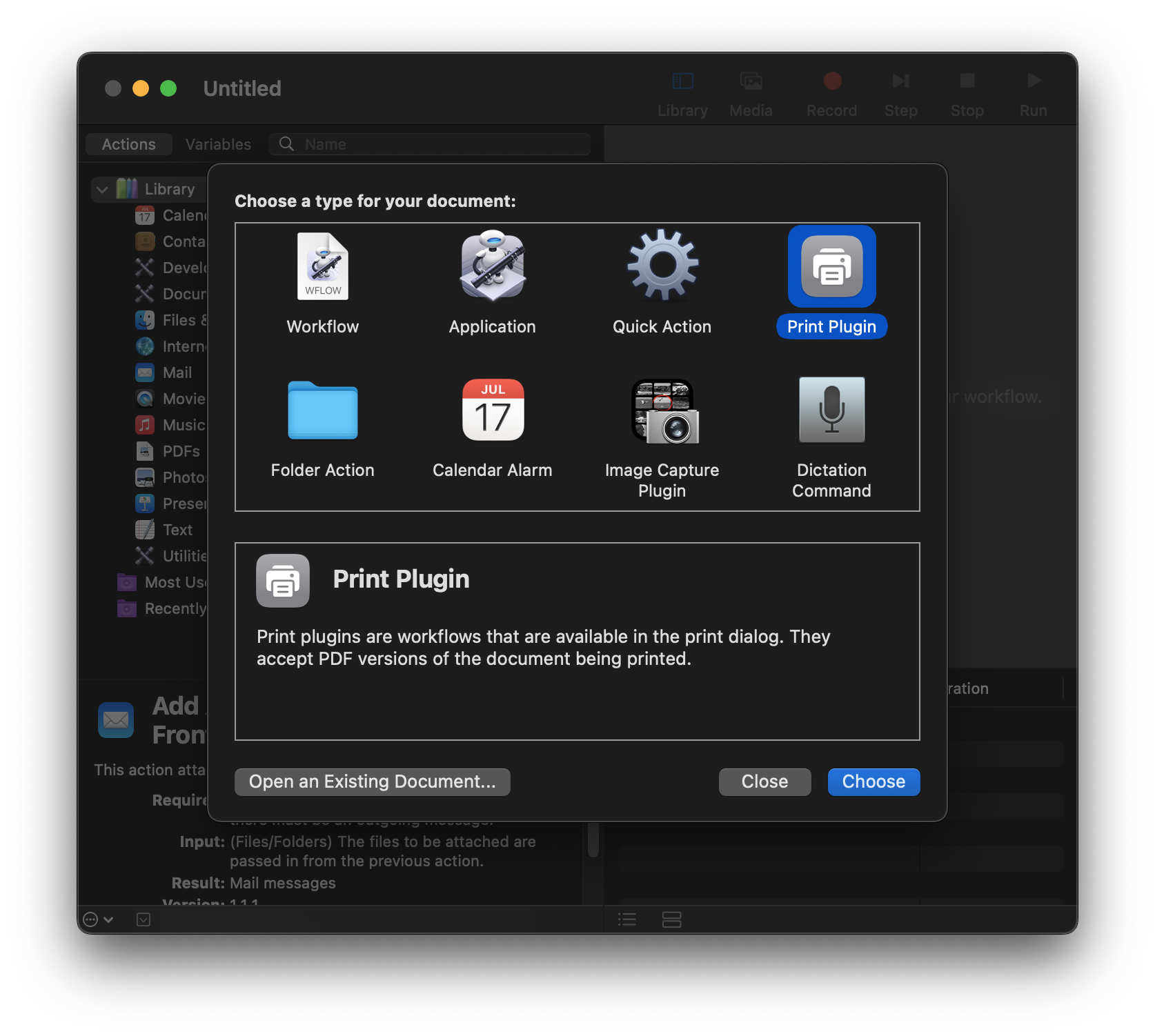Image resolution: width=1155 pixels, height=1036 pixels.
Task: Switch to the Variables tab
Action: 218,144
